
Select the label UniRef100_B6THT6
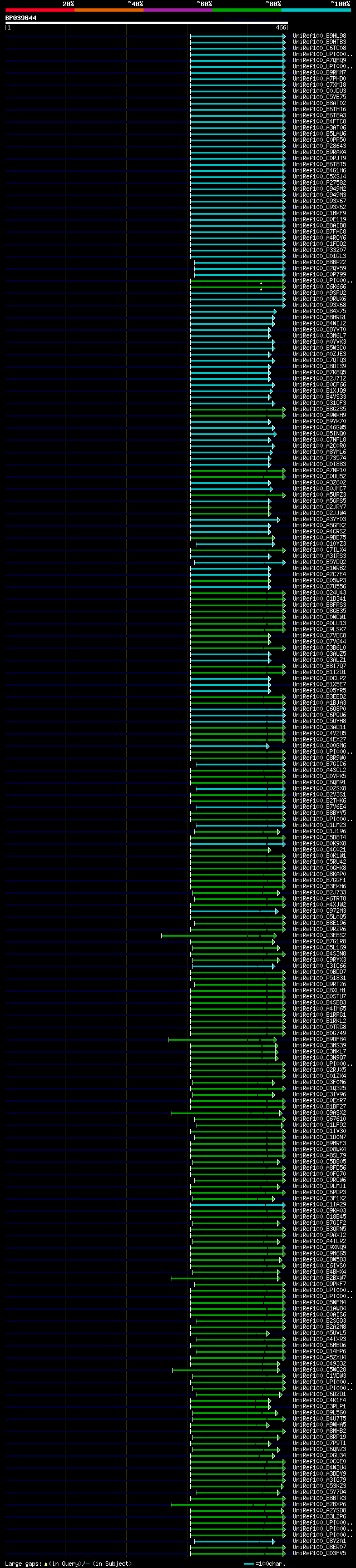point(319,109)
